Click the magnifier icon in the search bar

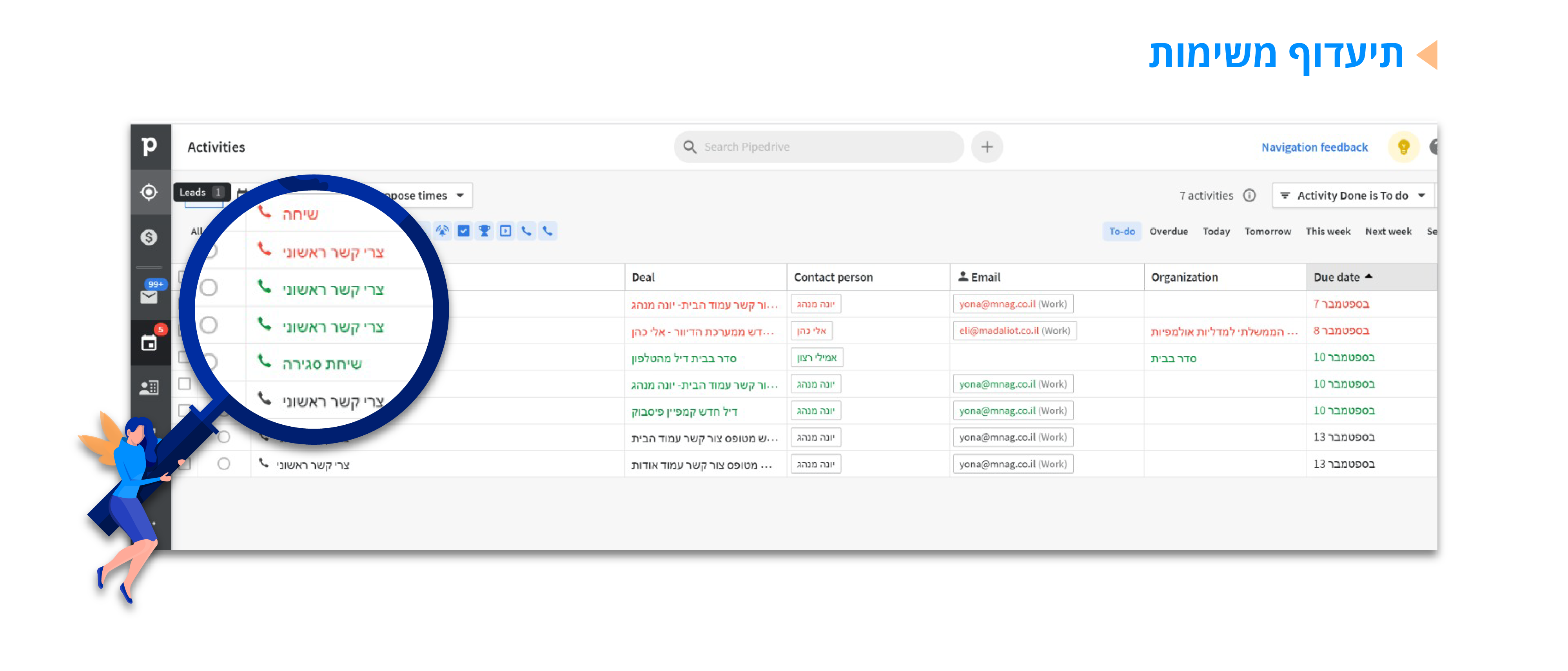(x=690, y=147)
